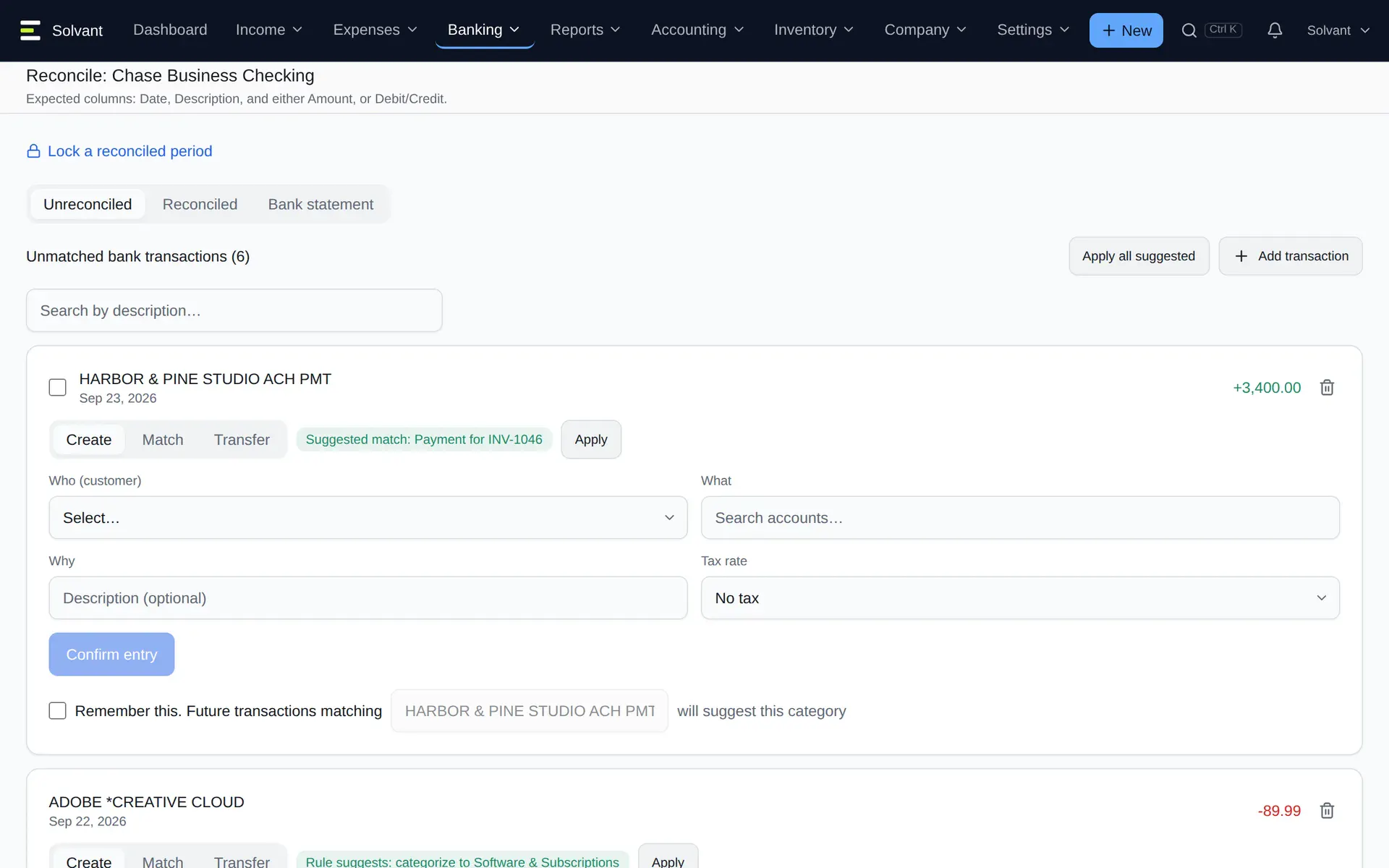Click the +3,400.00 amount
Viewport: 1389px width, 868px height.
click(x=1267, y=388)
